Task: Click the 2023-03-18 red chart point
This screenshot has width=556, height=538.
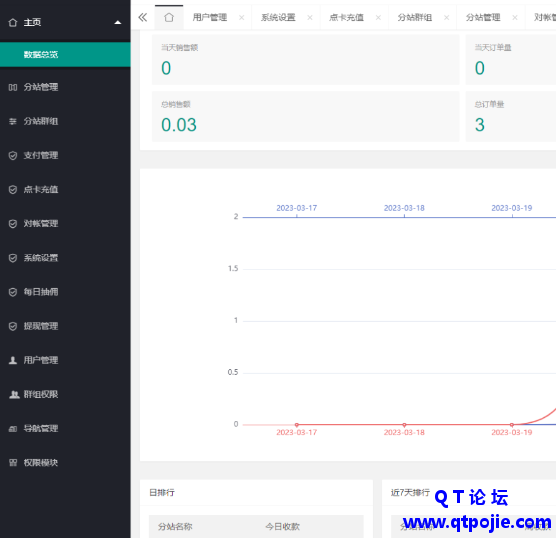Action: (404, 425)
